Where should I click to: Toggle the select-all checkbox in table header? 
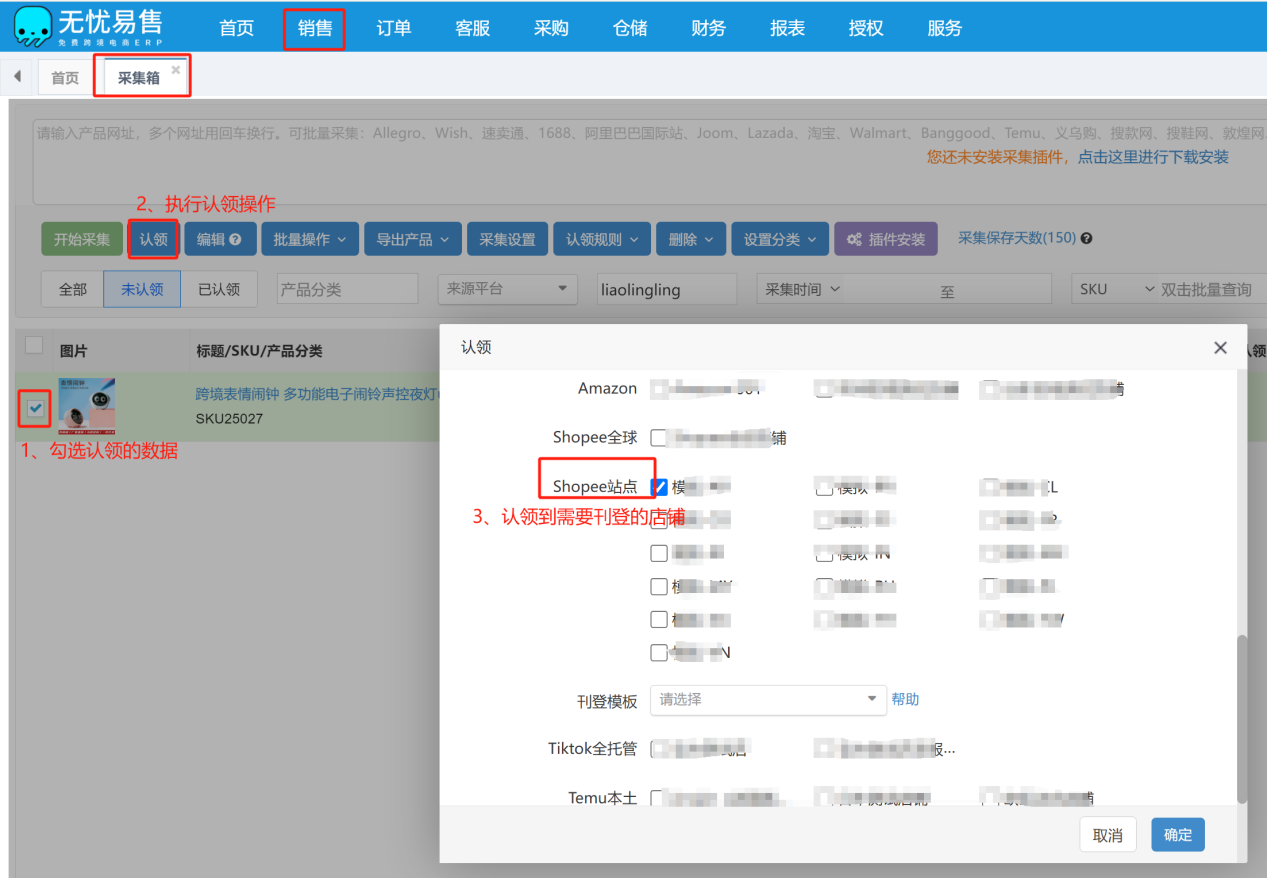click(x=34, y=346)
